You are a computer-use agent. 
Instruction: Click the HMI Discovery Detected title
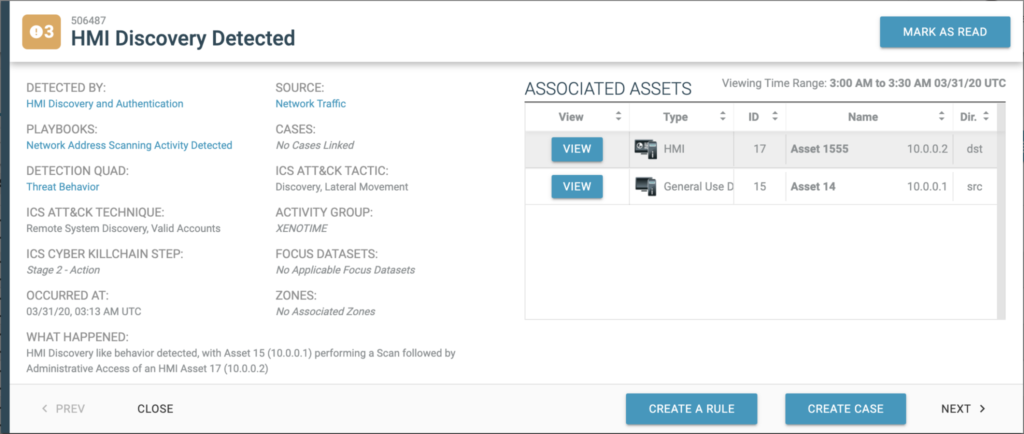(x=183, y=38)
